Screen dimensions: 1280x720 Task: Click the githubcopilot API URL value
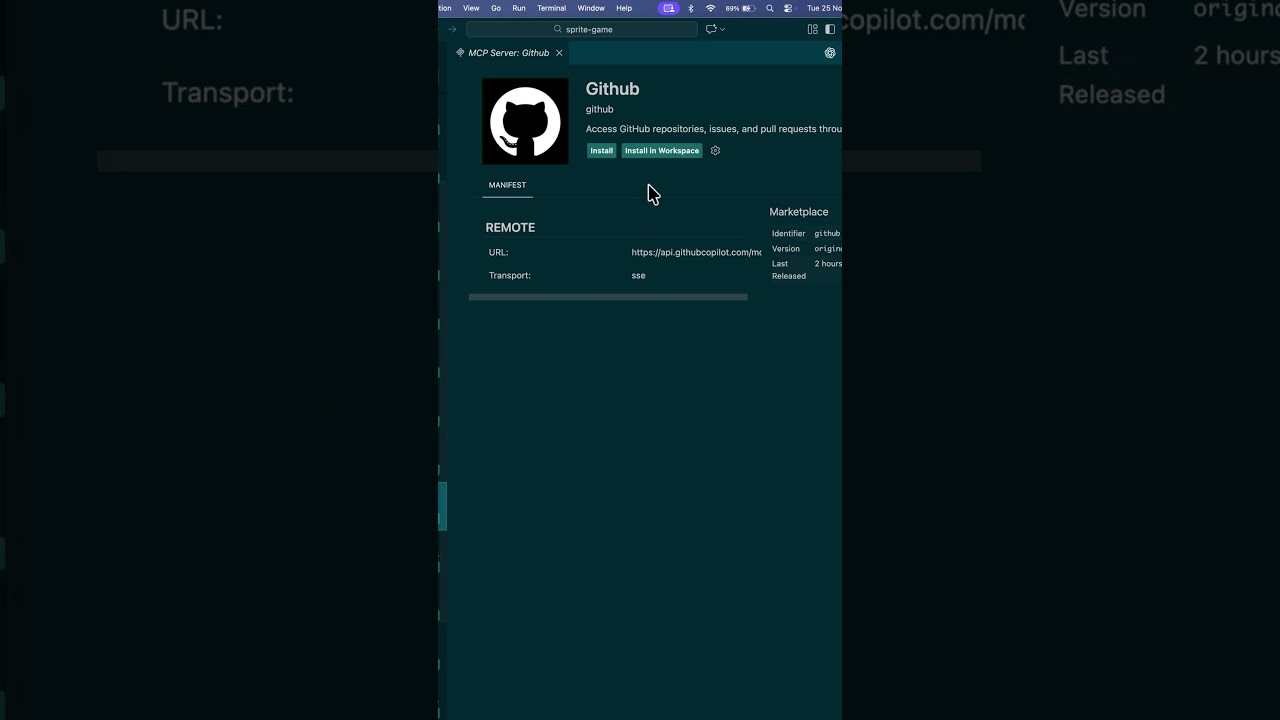point(696,253)
